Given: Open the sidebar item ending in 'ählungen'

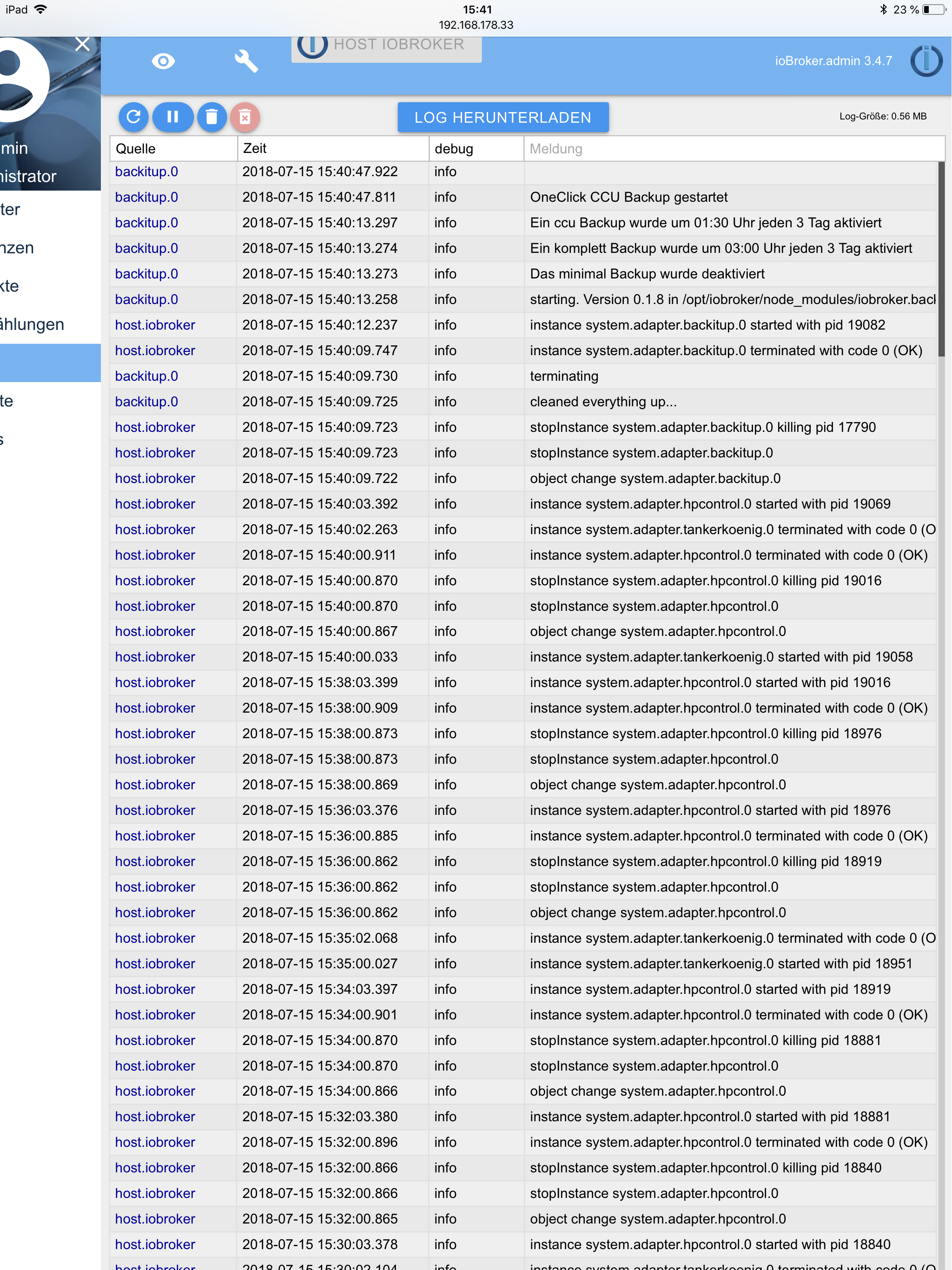Looking at the screenshot, I should [32, 324].
